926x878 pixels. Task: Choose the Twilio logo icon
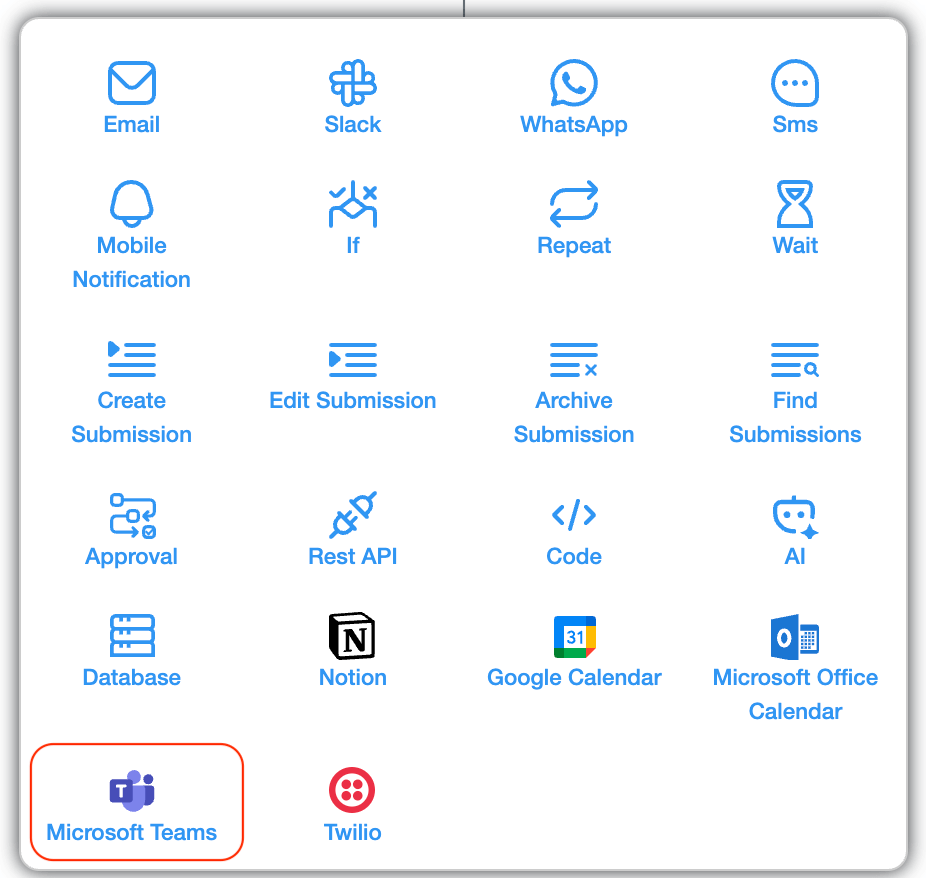click(352, 790)
